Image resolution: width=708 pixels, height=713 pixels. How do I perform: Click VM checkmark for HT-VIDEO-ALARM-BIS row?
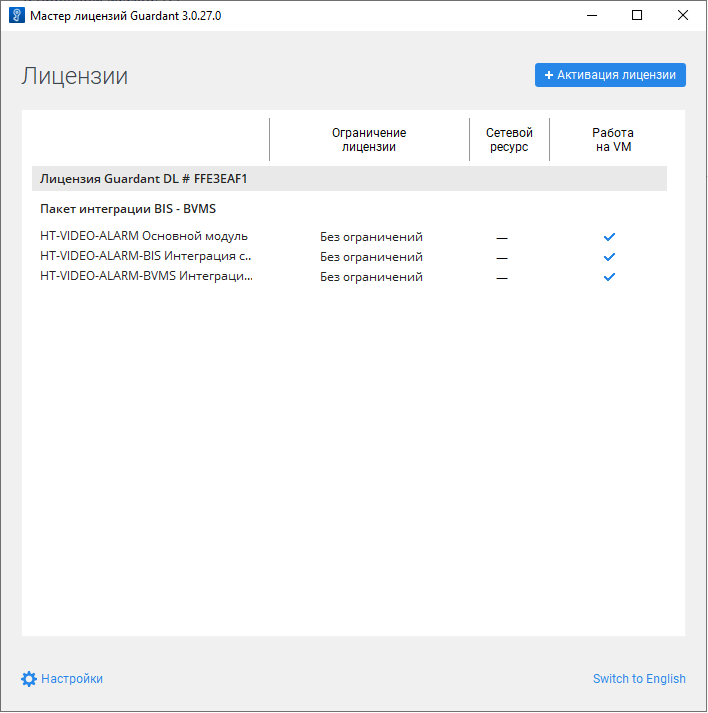click(x=609, y=257)
